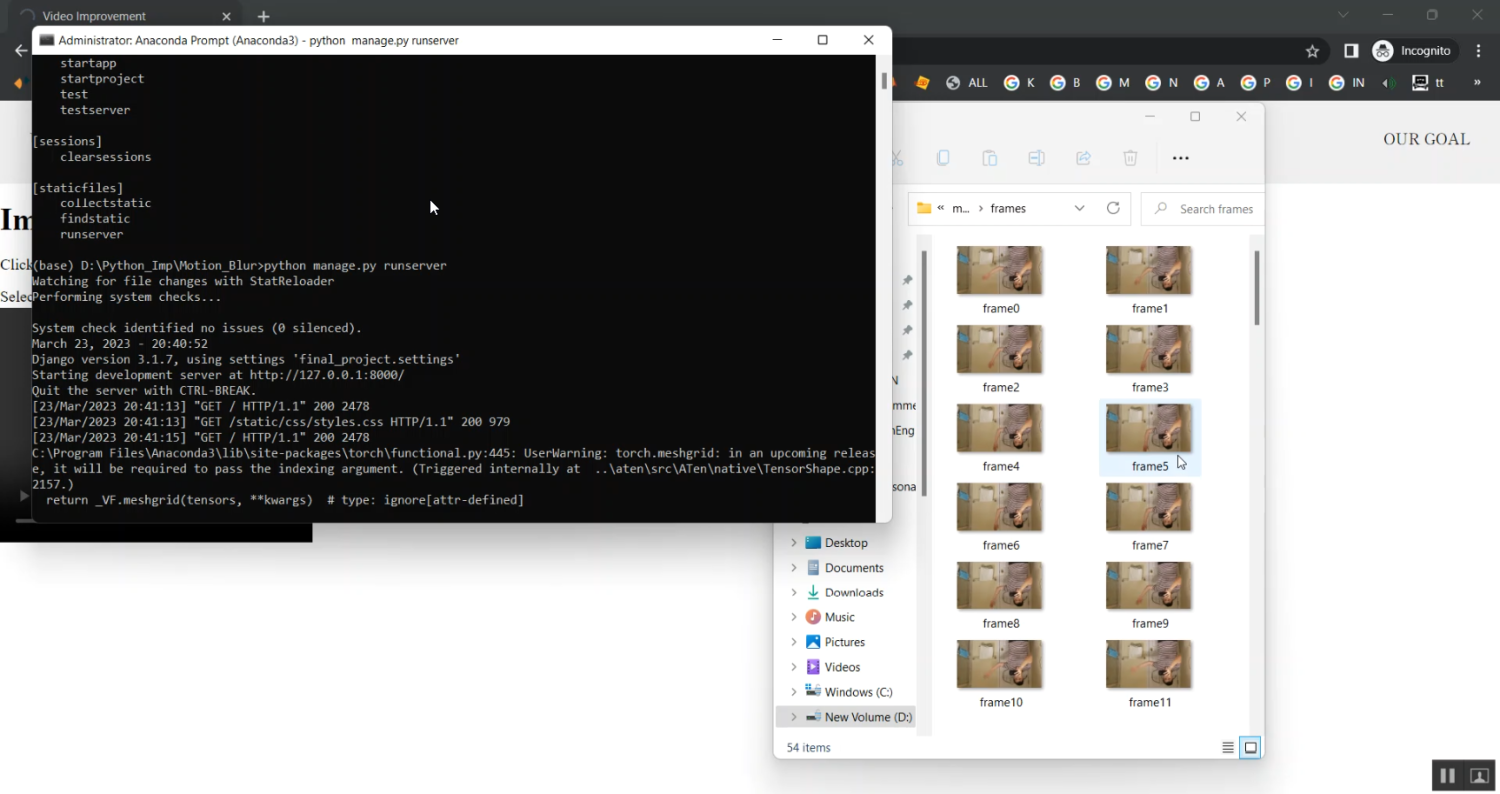Switch Explorer to details list view

tap(1228, 747)
